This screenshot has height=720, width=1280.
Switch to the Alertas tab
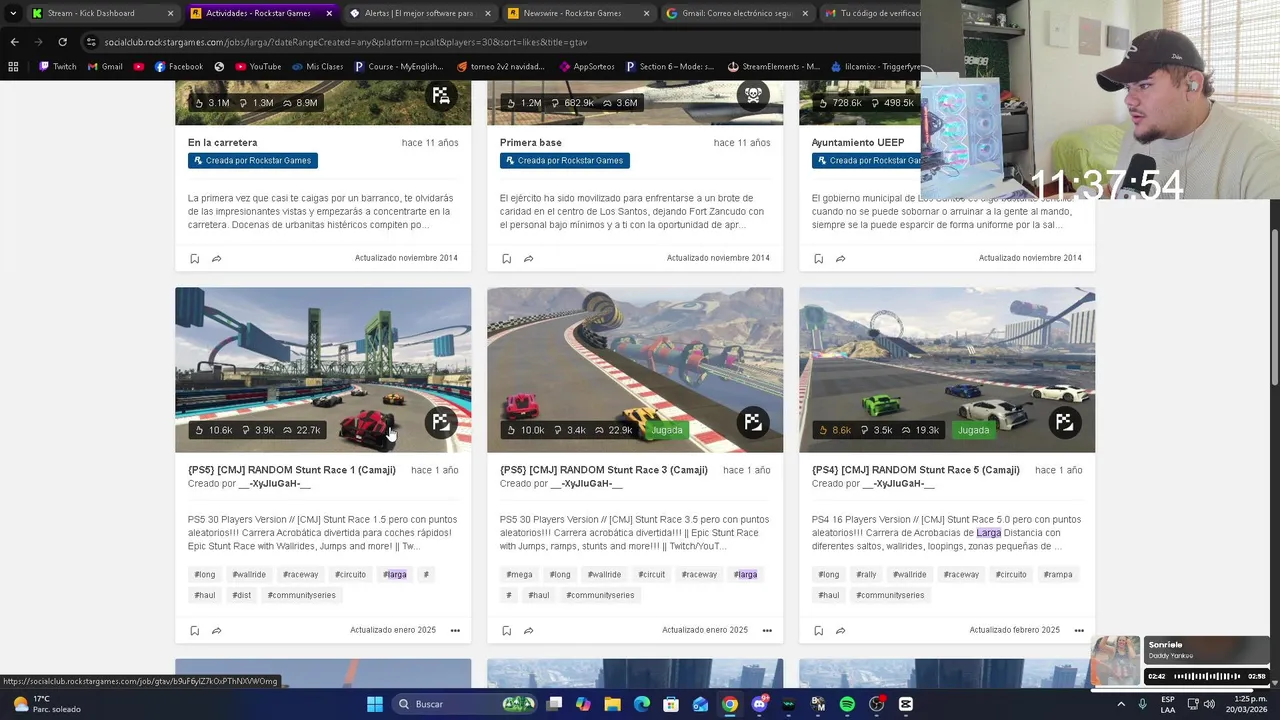[x=420, y=13]
